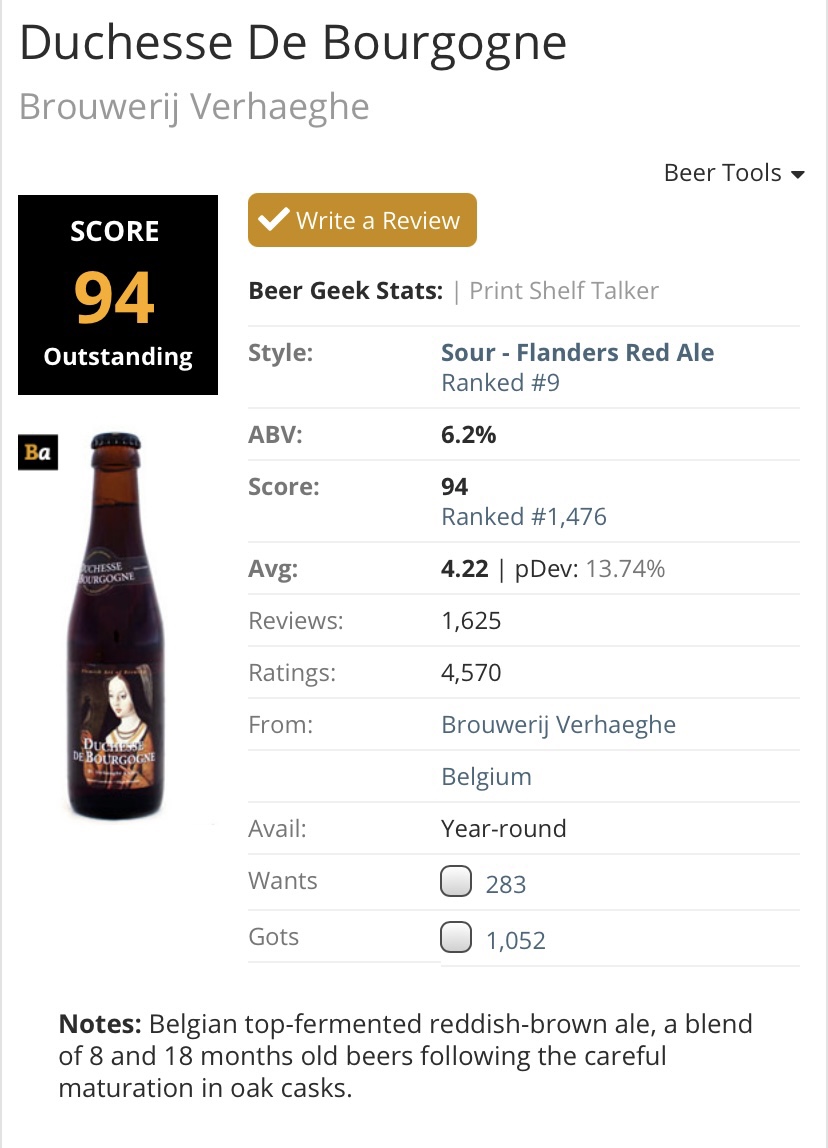Check the Wants checkbox
The height and width of the screenshot is (1148, 828).
pos(456,882)
